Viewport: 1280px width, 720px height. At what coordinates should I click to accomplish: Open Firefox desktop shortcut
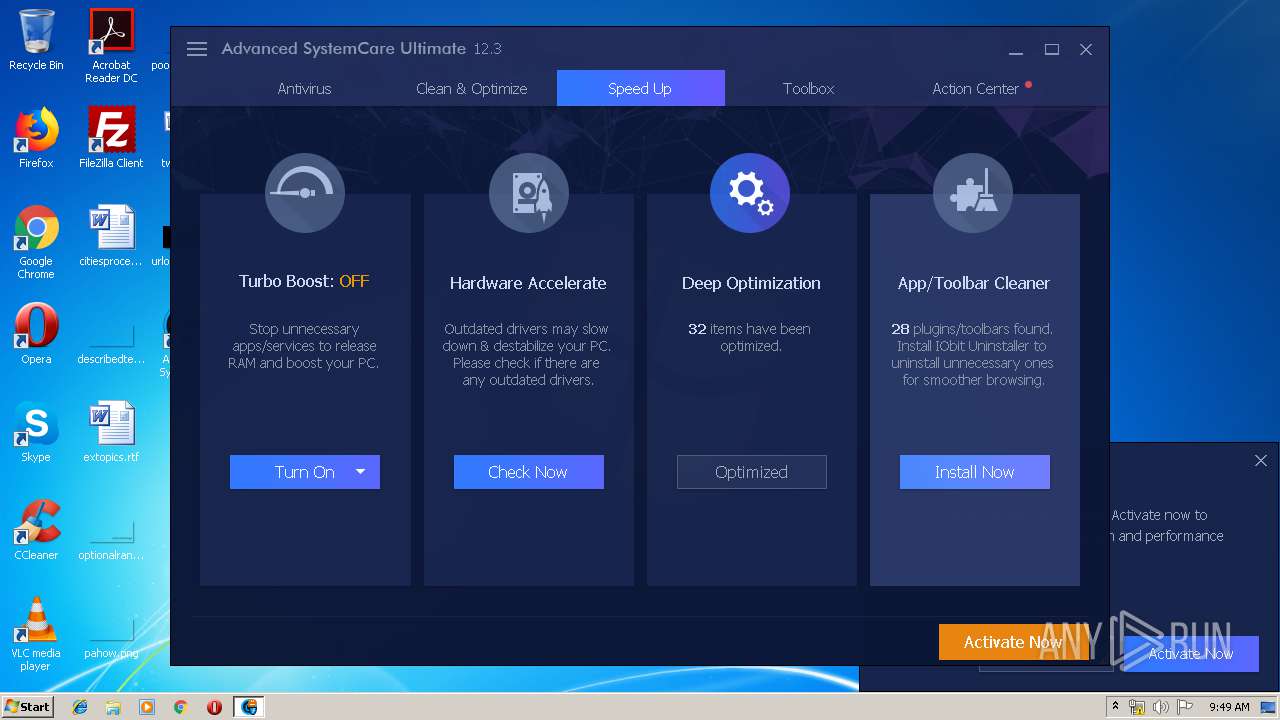36,138
